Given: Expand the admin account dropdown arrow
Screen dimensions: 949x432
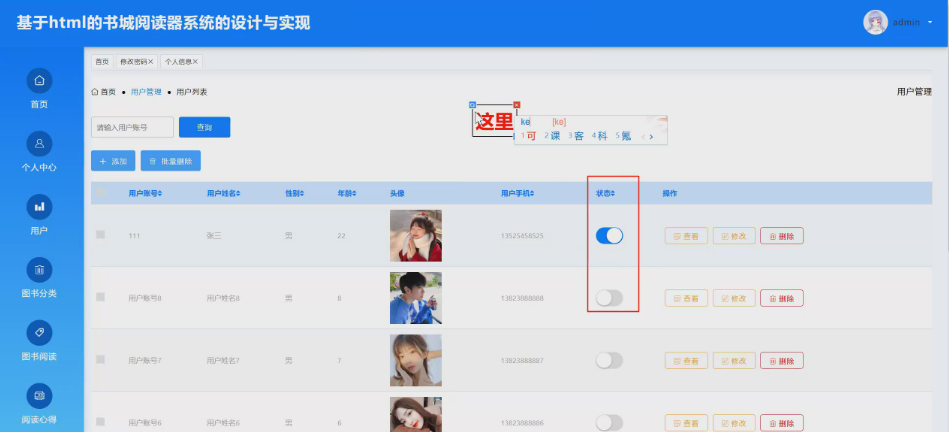Looking at the screenshot, I should click(x=930, y=23).
